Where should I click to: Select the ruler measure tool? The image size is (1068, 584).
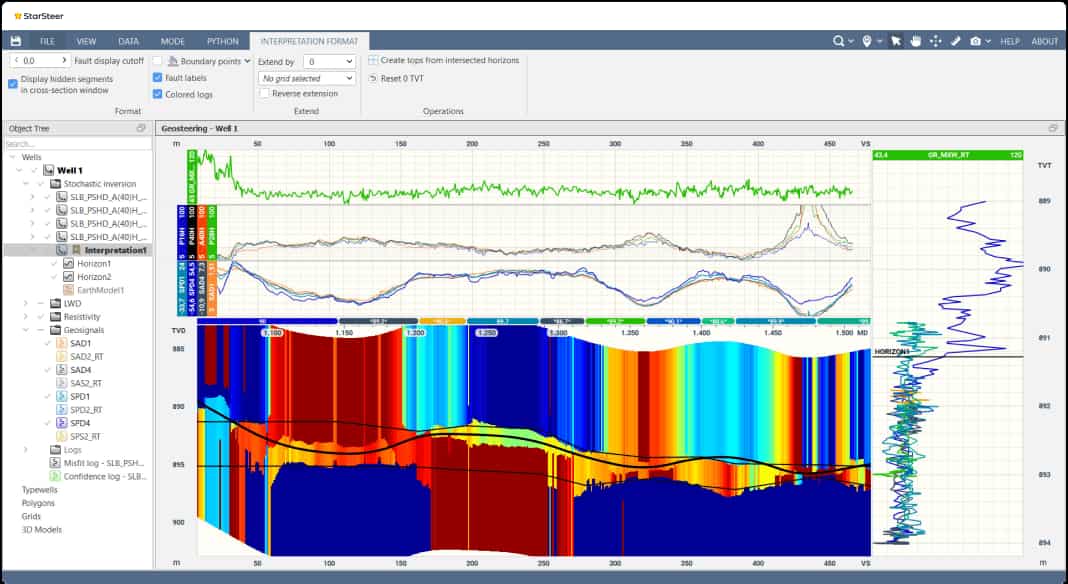click(x=956, y=41)
